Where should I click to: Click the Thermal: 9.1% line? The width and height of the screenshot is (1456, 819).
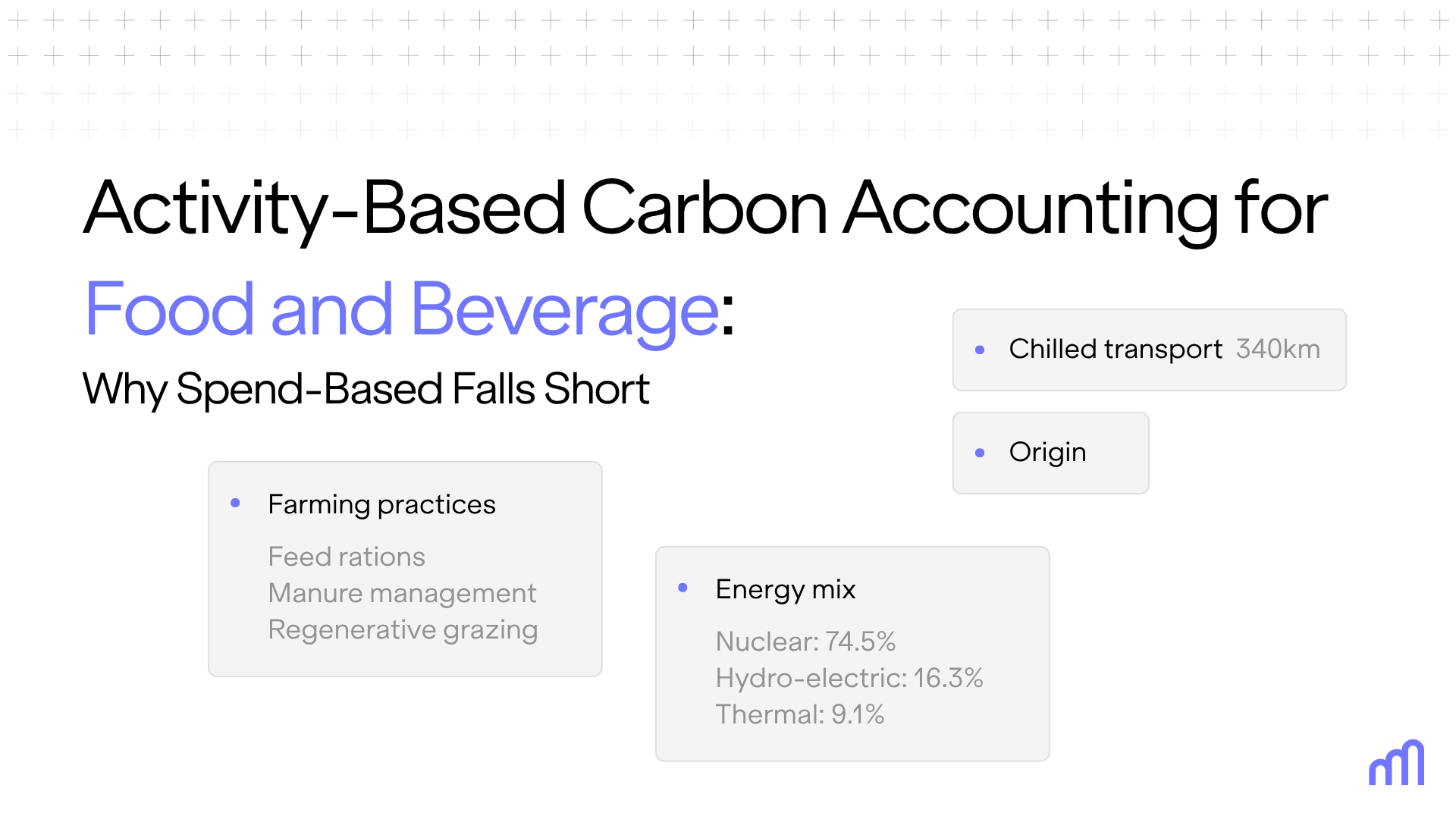pyautogui.click(x=800, y=714)
